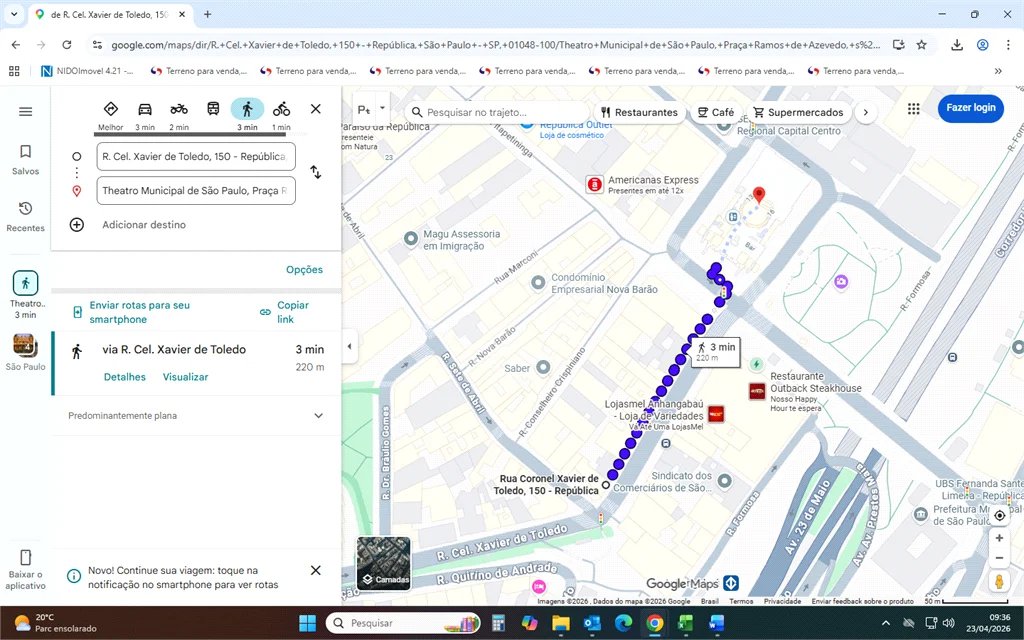The image size is (1024, 640).
Task: Click Visualizar route preview
Action: [x=185, y=377]
